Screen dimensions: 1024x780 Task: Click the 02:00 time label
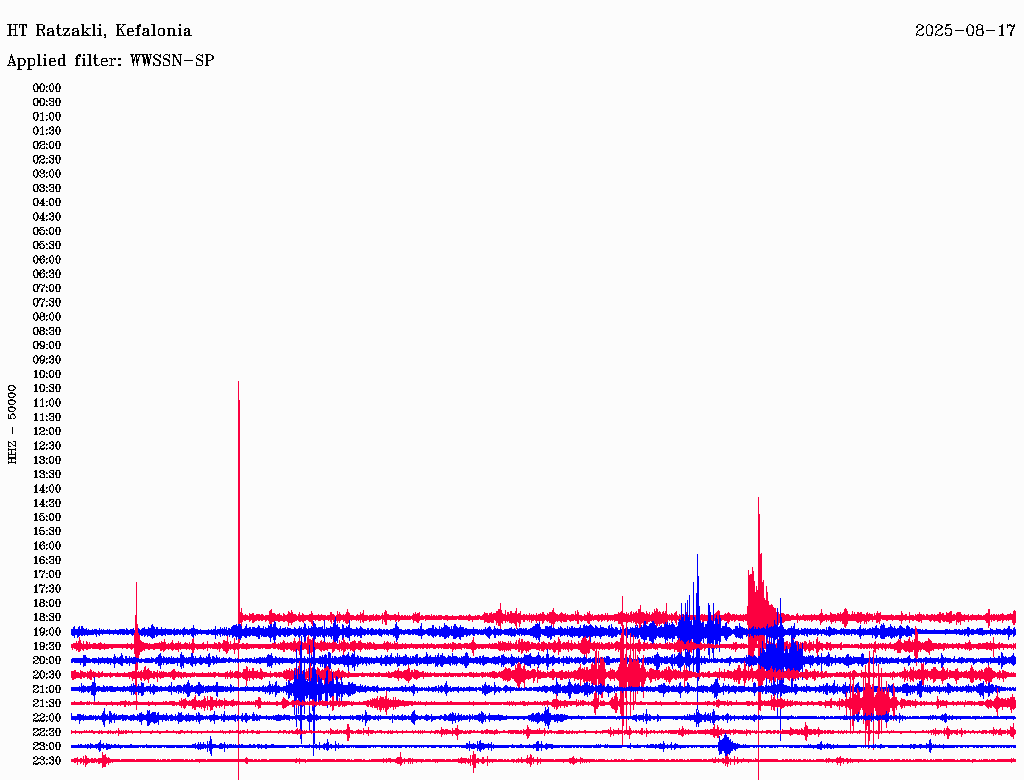[47, 146]
